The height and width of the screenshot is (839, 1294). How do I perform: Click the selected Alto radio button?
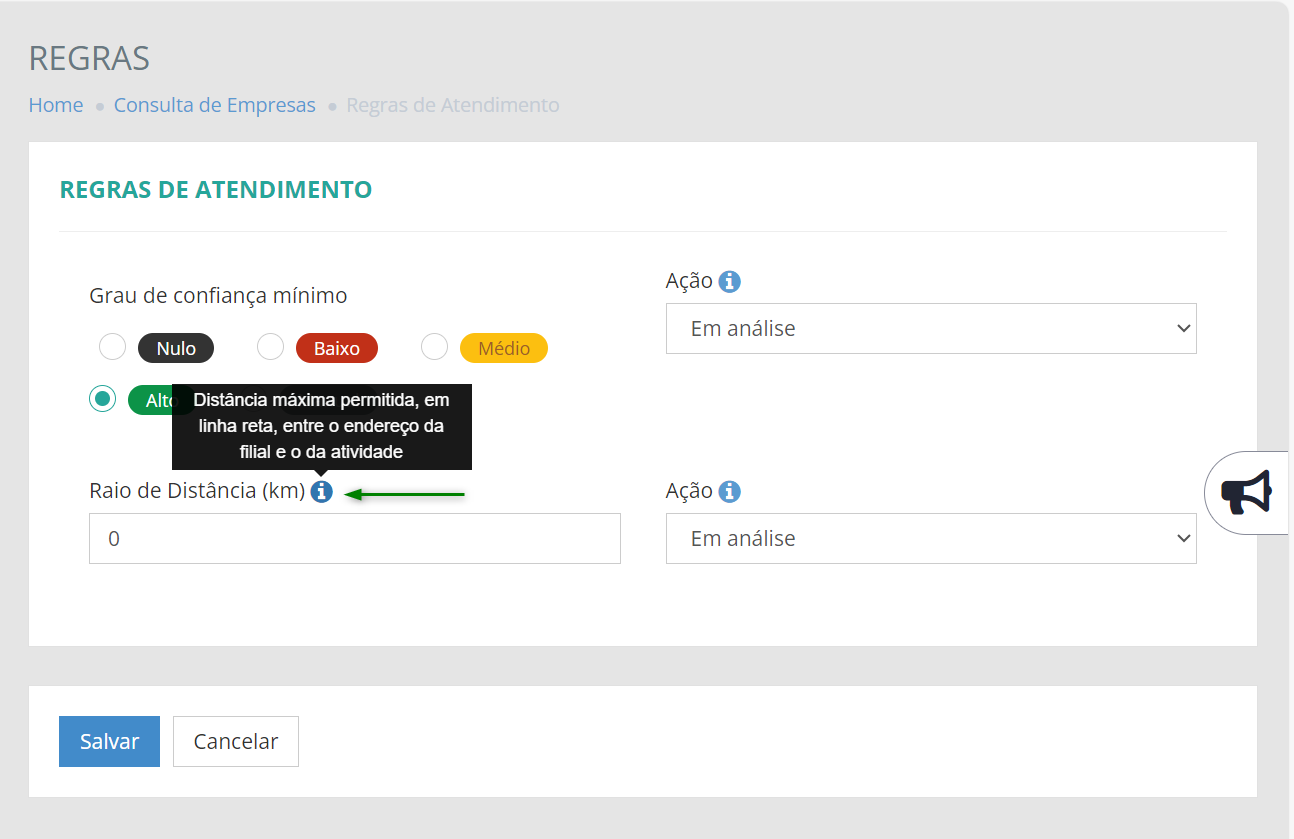click(x=102, y=398)
